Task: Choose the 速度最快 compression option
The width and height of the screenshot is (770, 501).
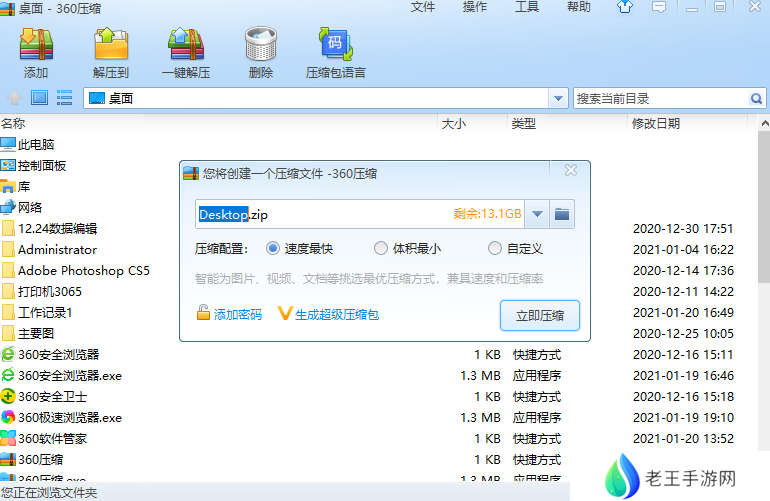Action: point(273,248)
